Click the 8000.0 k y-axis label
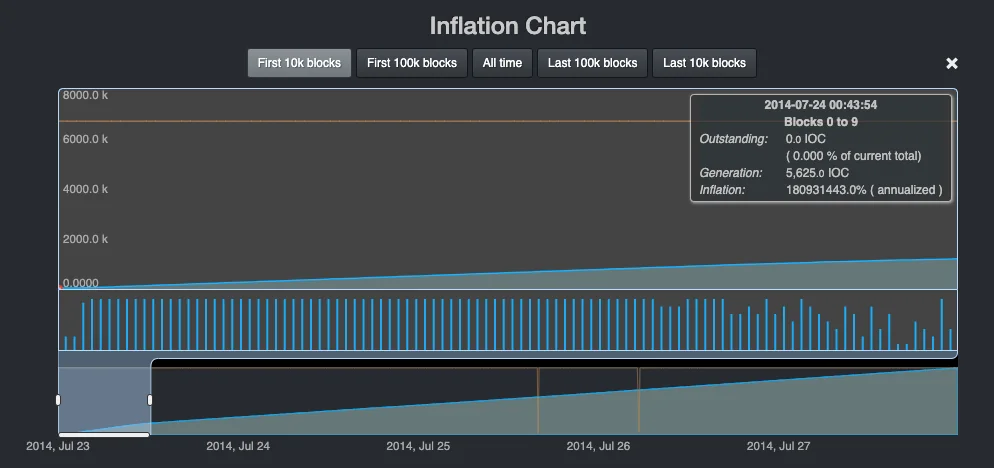Viewport: 994px width, 468px height. pos(85,96)
